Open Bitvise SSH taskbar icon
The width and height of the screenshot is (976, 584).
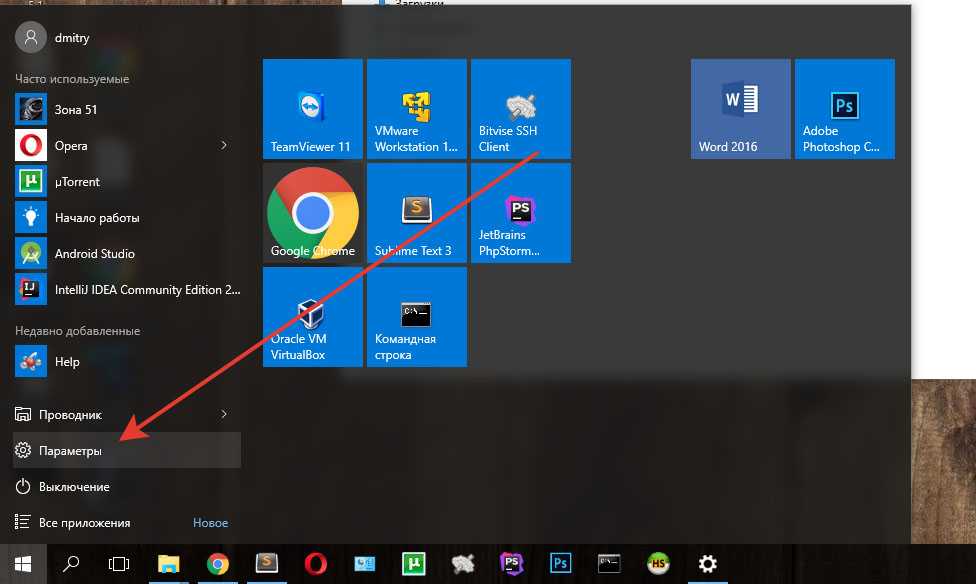tap(462, 564)
